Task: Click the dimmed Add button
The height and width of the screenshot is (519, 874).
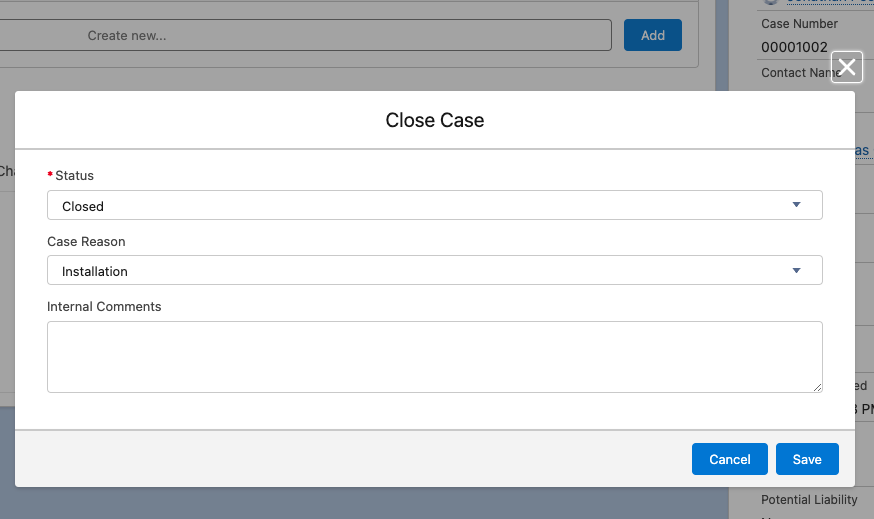Action: click(x=653, y=35)
